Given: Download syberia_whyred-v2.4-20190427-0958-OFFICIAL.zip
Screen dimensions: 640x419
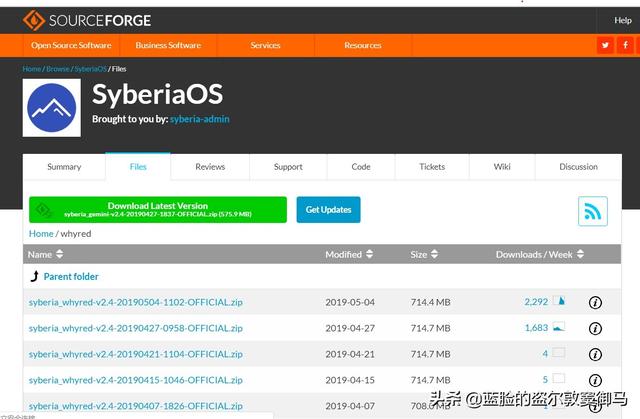Looking at the screenshot, I should click(x=136, y=328).
